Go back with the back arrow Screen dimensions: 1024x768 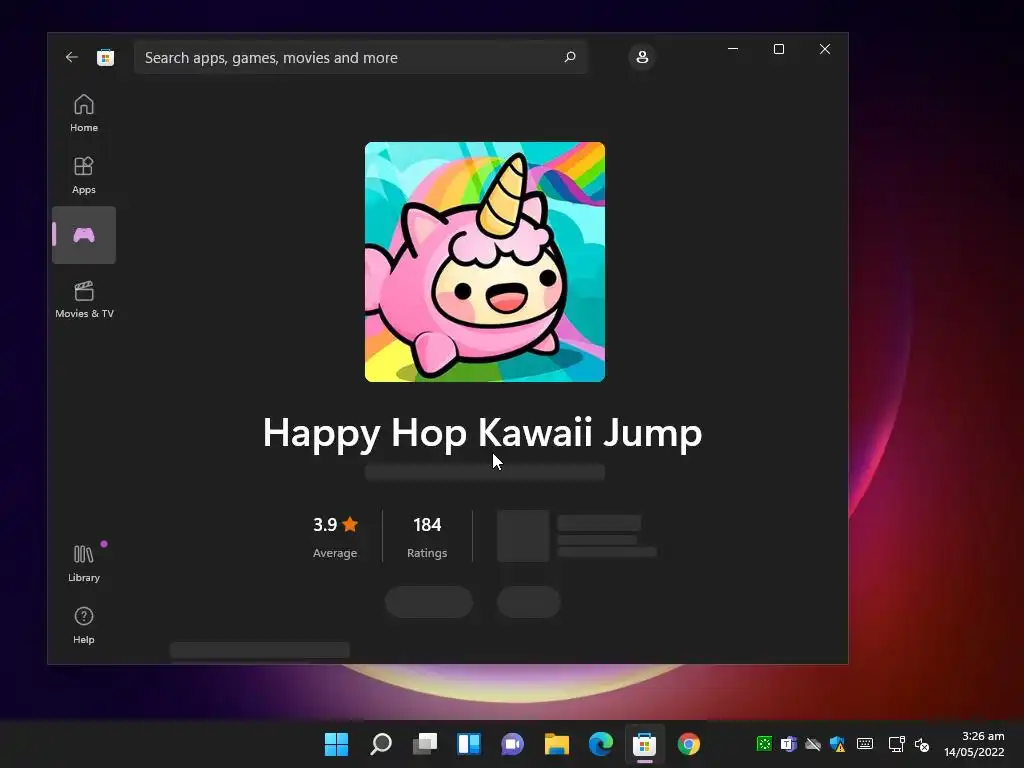[x=72, y=57]
